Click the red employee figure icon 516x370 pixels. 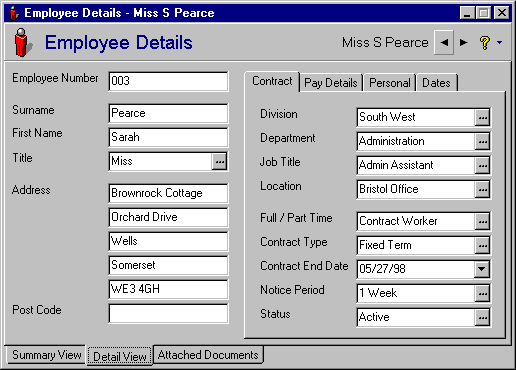(x=21, y=42)
